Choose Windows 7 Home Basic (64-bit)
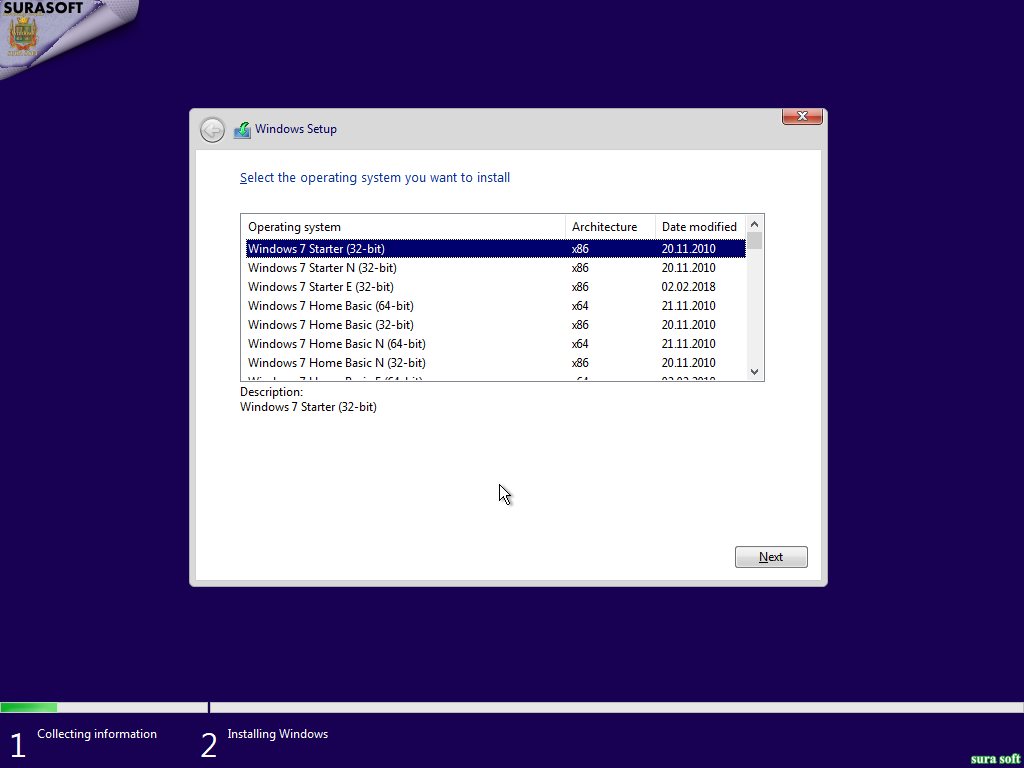This screenshot has width=1024, height=768. (496, 306)
